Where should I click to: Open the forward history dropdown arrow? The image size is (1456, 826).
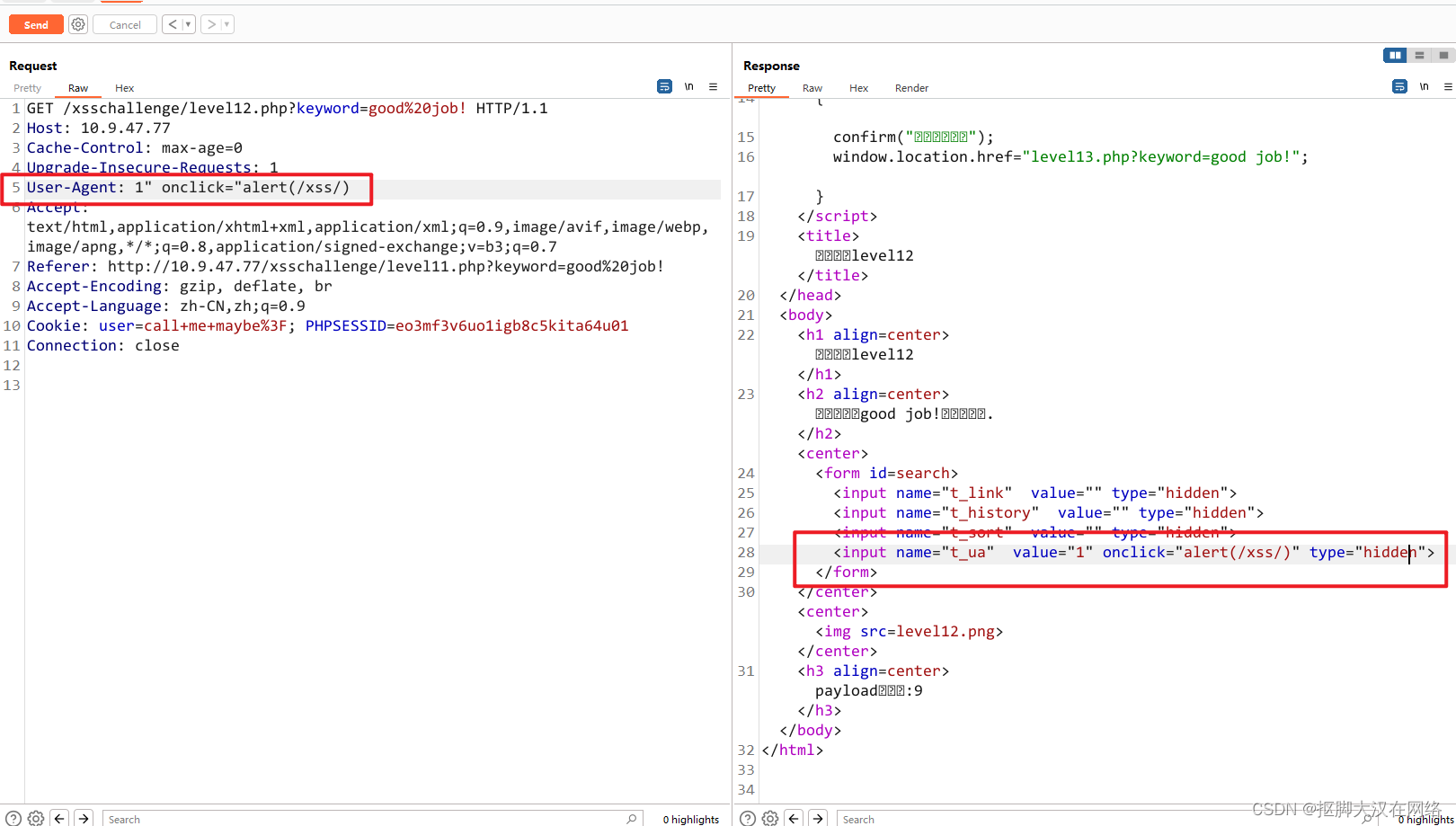point(227,24)
